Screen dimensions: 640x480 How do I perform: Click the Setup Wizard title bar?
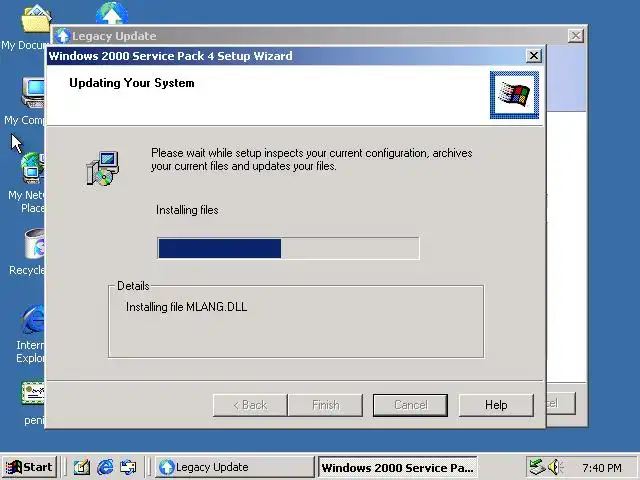click(286, 56)
